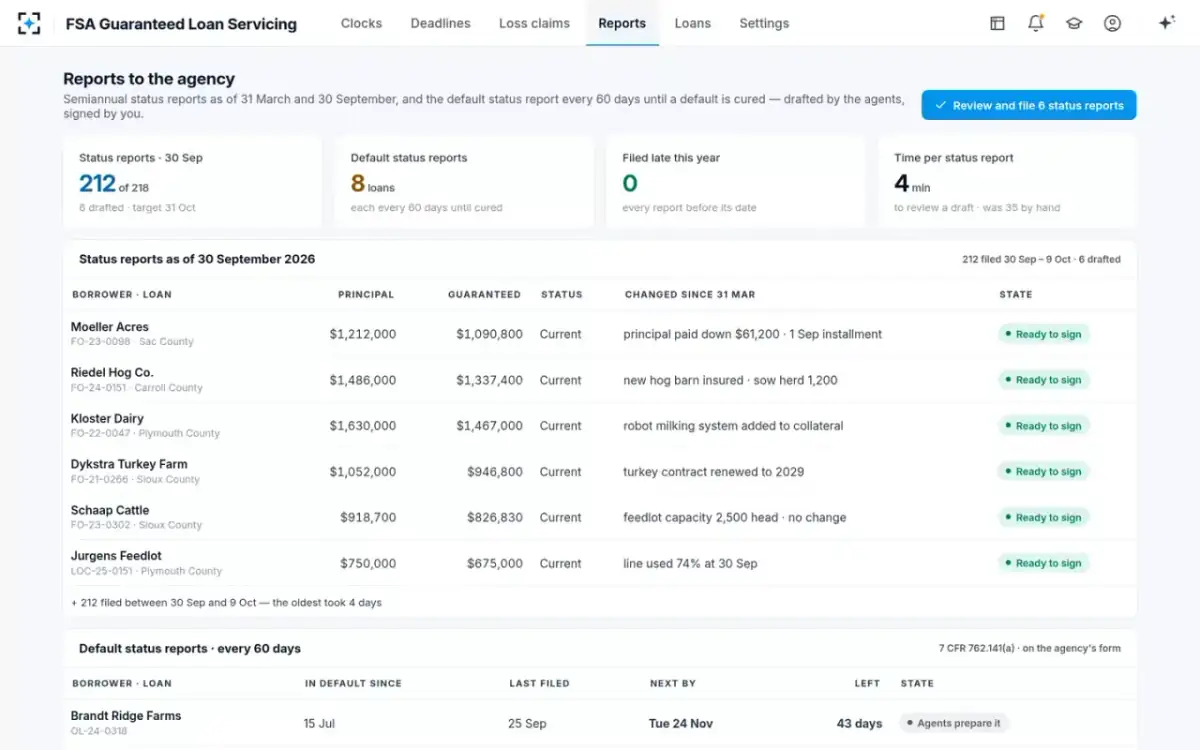Open borrower Jurgens Feedlot
The image size is (1200, 750).
[116, 556]
